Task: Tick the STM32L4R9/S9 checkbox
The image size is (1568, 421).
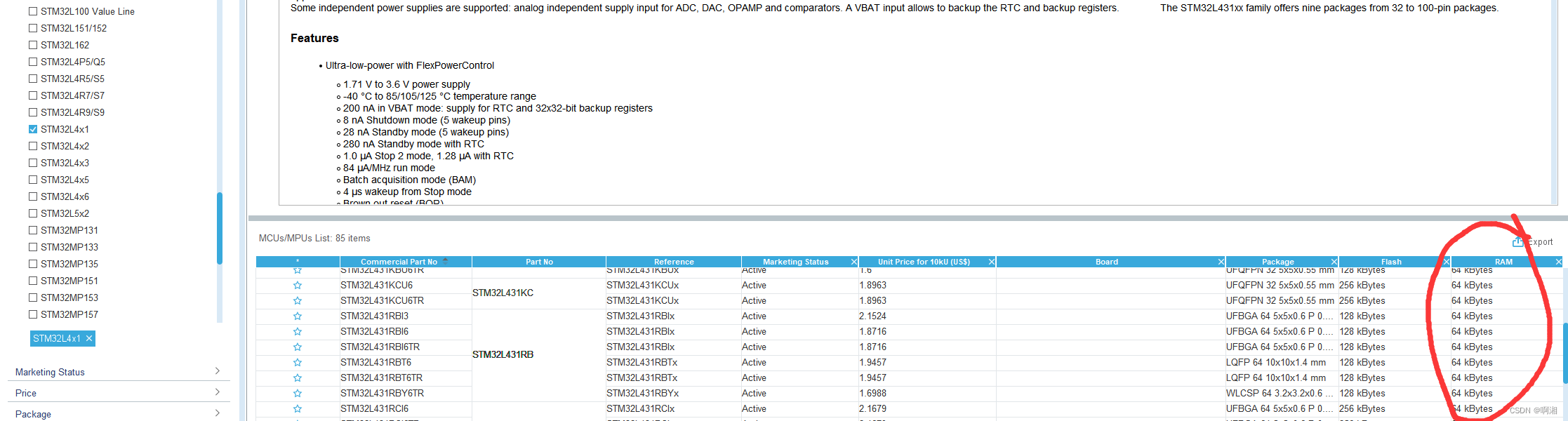Action: (33, 112)
